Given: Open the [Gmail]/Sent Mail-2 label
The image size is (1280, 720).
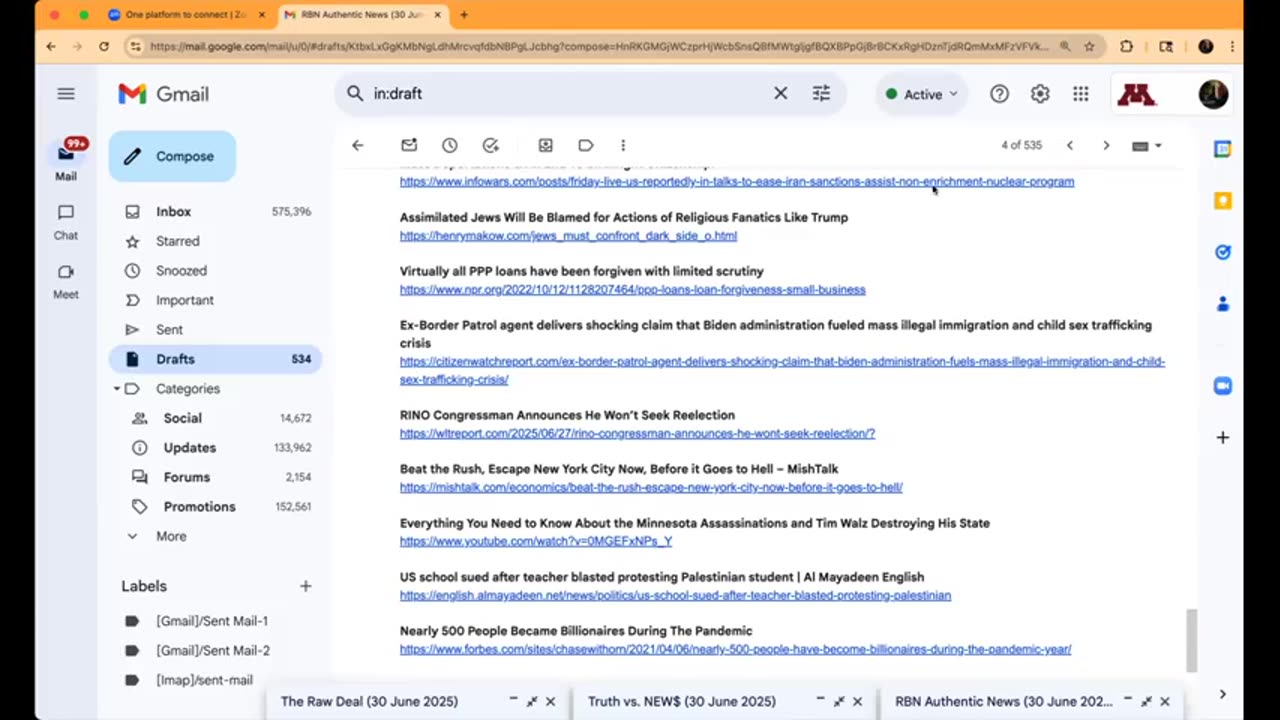Looking at the screenshot, I should point(215,651).
